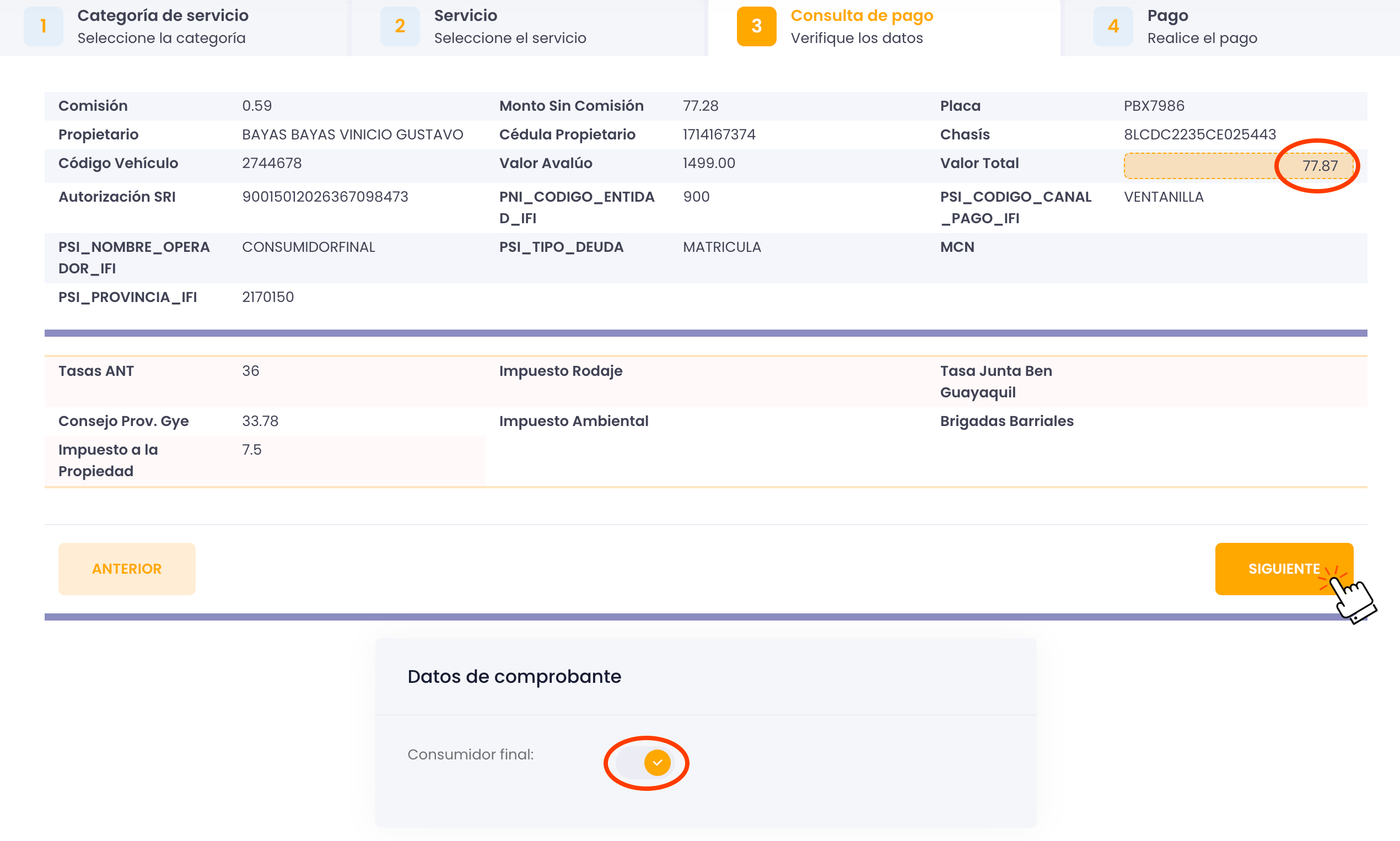Viewport: 1400px width, 841px height.
Task: Click the Datos de comprobante heading
Action: 514,676
